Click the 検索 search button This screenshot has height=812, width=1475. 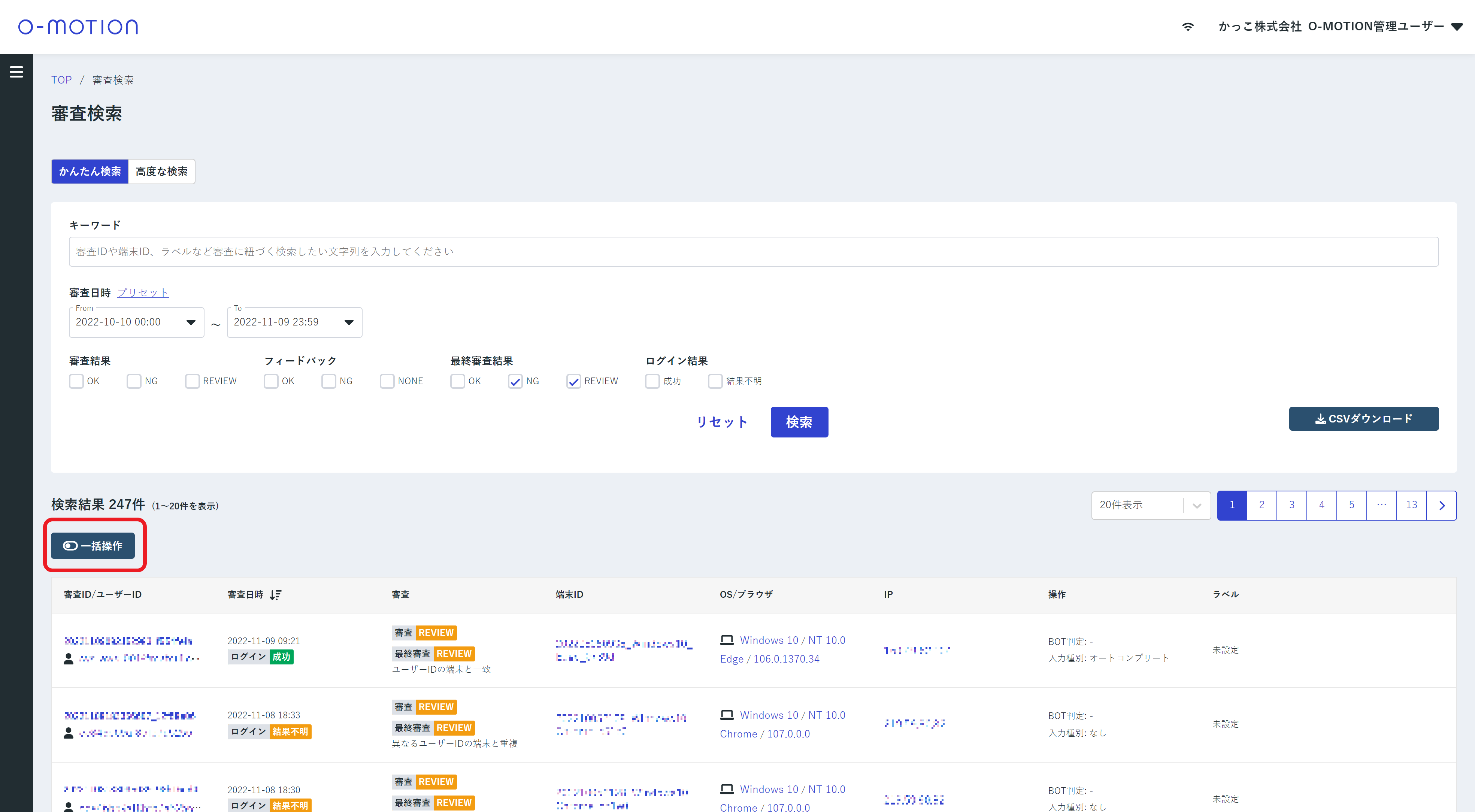[799, 422]
